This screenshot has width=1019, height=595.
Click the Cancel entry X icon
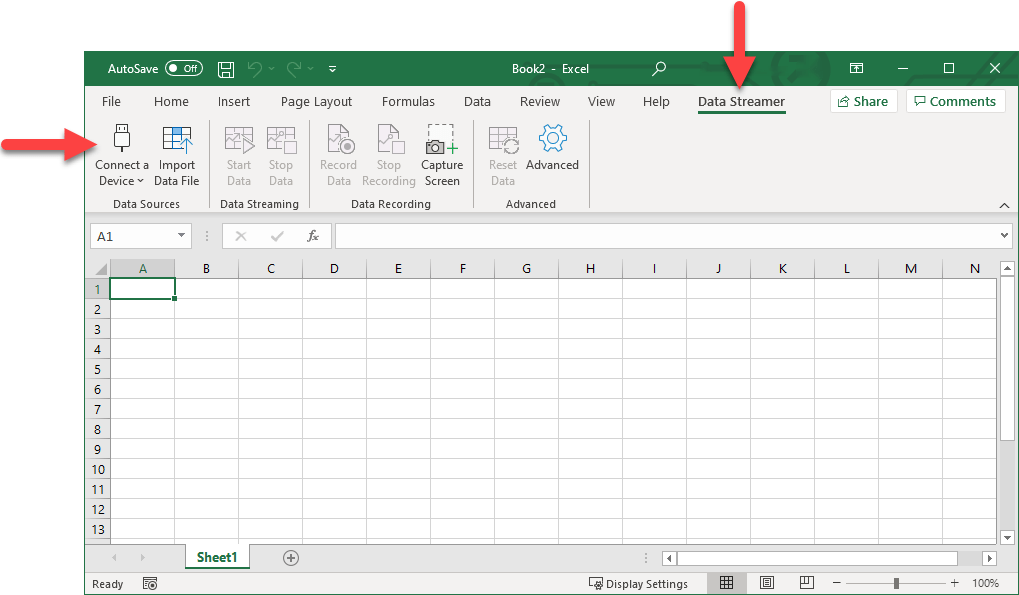[x=240, y=236]
